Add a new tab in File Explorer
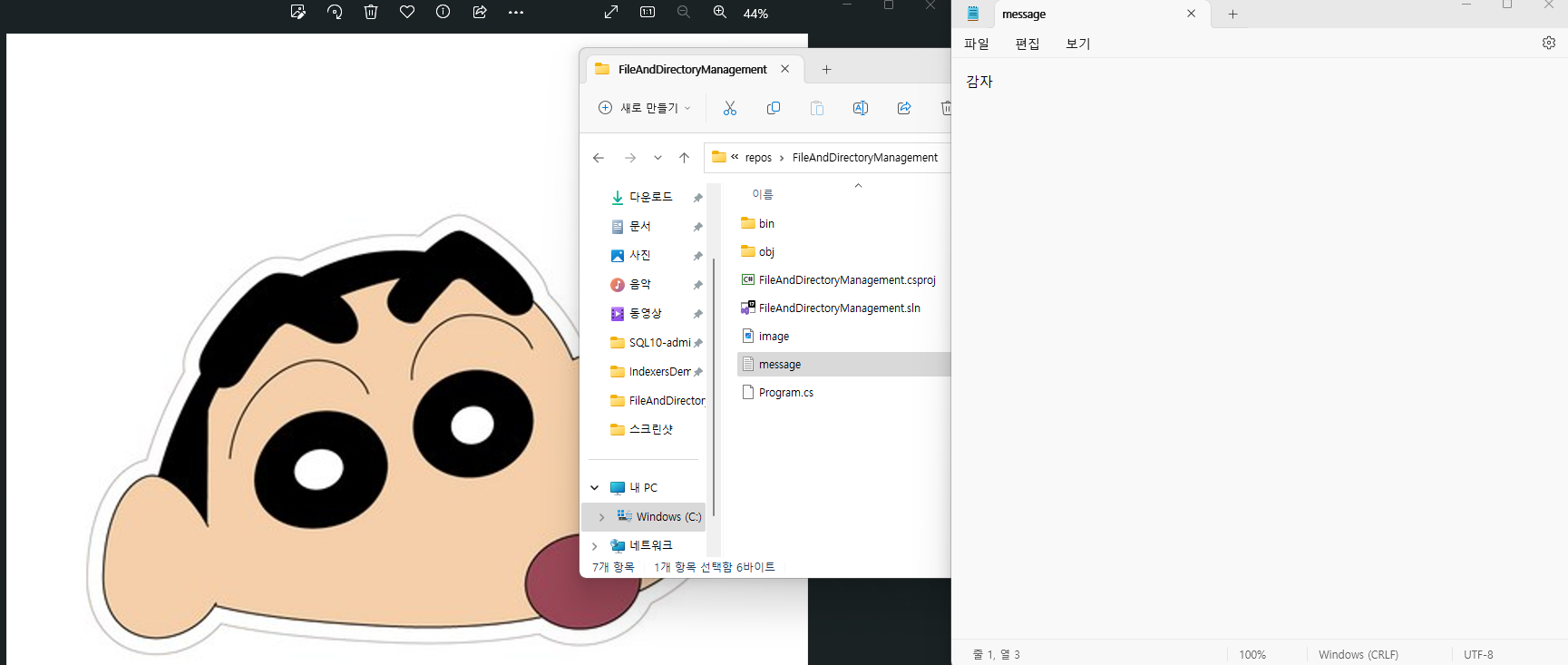This screenshot has height=665, width=1568. [x=826, y=69]
